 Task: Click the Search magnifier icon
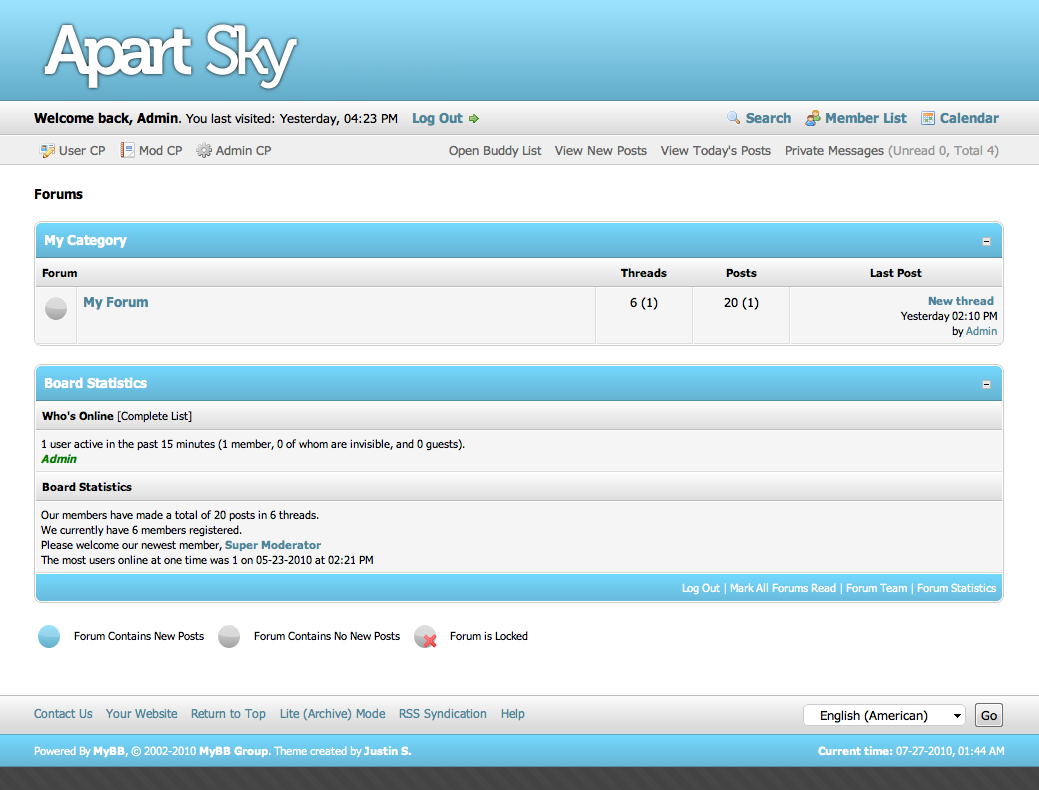[x=734, y=118]
